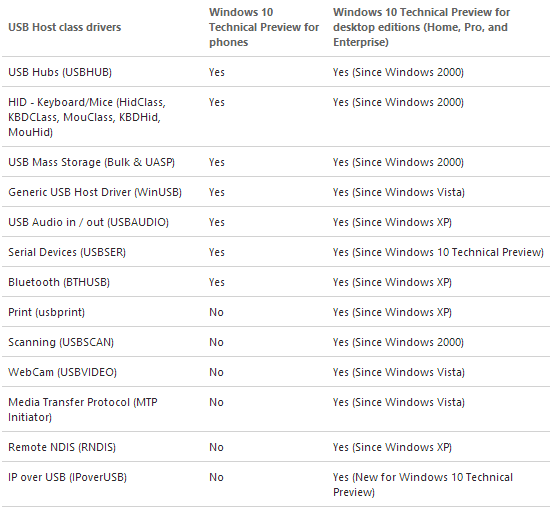The height and width of the screenshot is (508, 550).
Task: Select the Windows 10 Technical Preview for phones header
Action: 264,27
